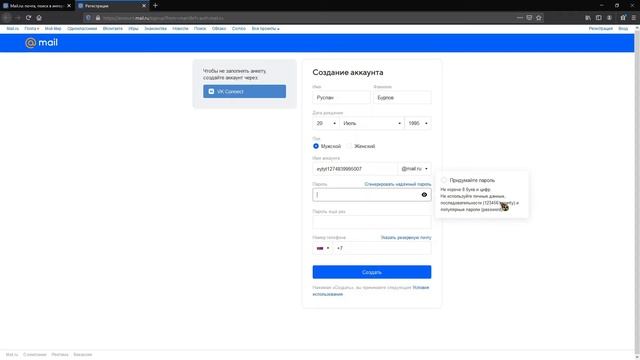This screenshot has width=640, height=360.
Task: Open birth month dropdown showing Июль
Action: (x=372, y=123)
